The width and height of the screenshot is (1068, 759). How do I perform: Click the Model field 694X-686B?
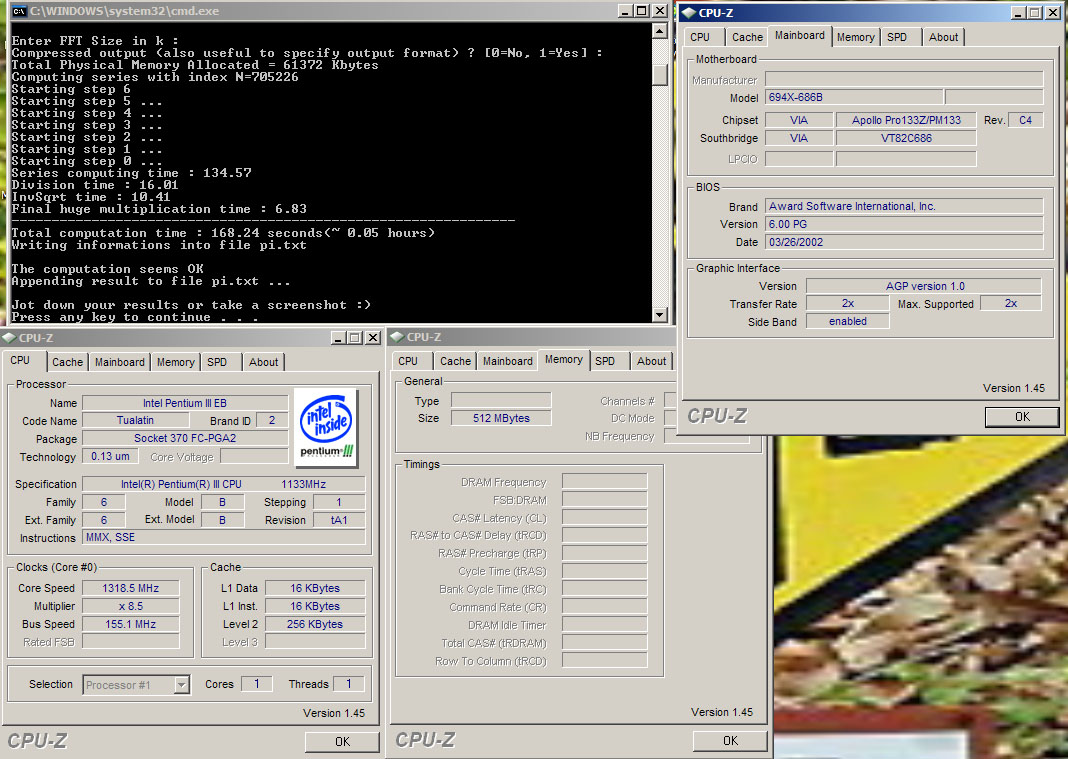click(x=854, y=97)
